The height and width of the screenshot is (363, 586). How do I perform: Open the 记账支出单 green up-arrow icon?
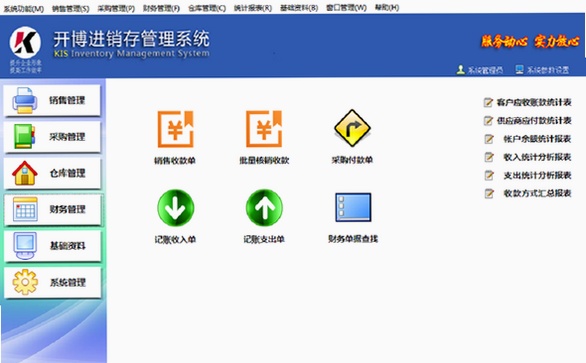pyautogui.click(x=264, y=208)
